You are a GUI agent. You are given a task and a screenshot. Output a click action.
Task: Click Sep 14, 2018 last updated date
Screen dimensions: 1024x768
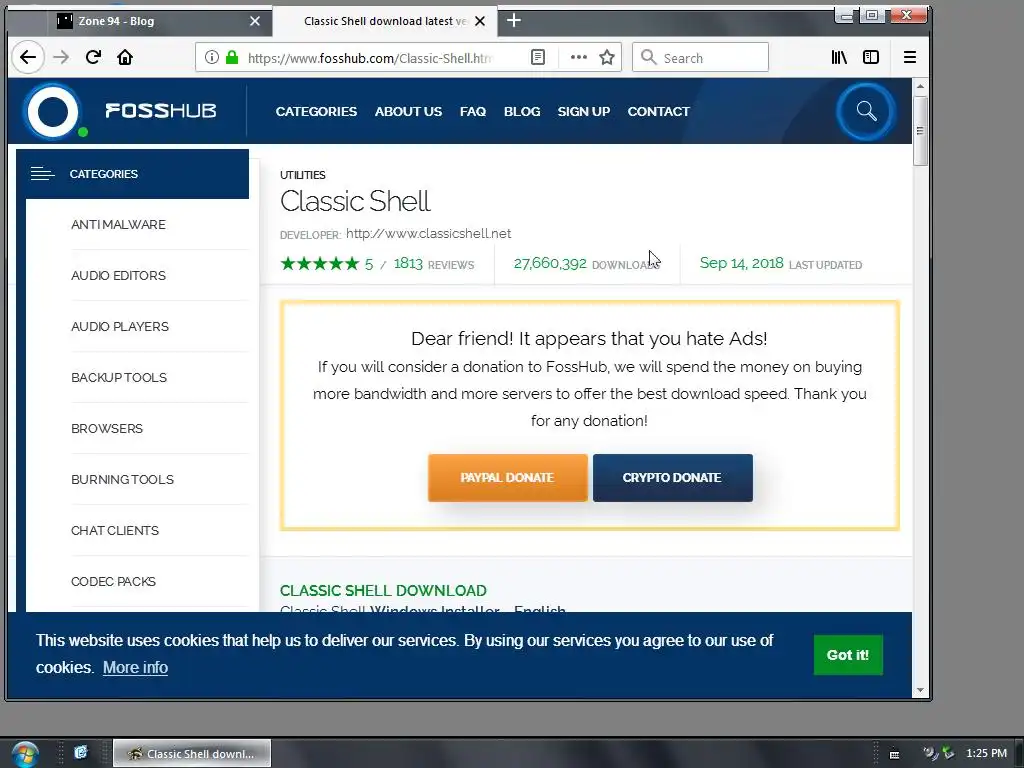coord(741,263)
